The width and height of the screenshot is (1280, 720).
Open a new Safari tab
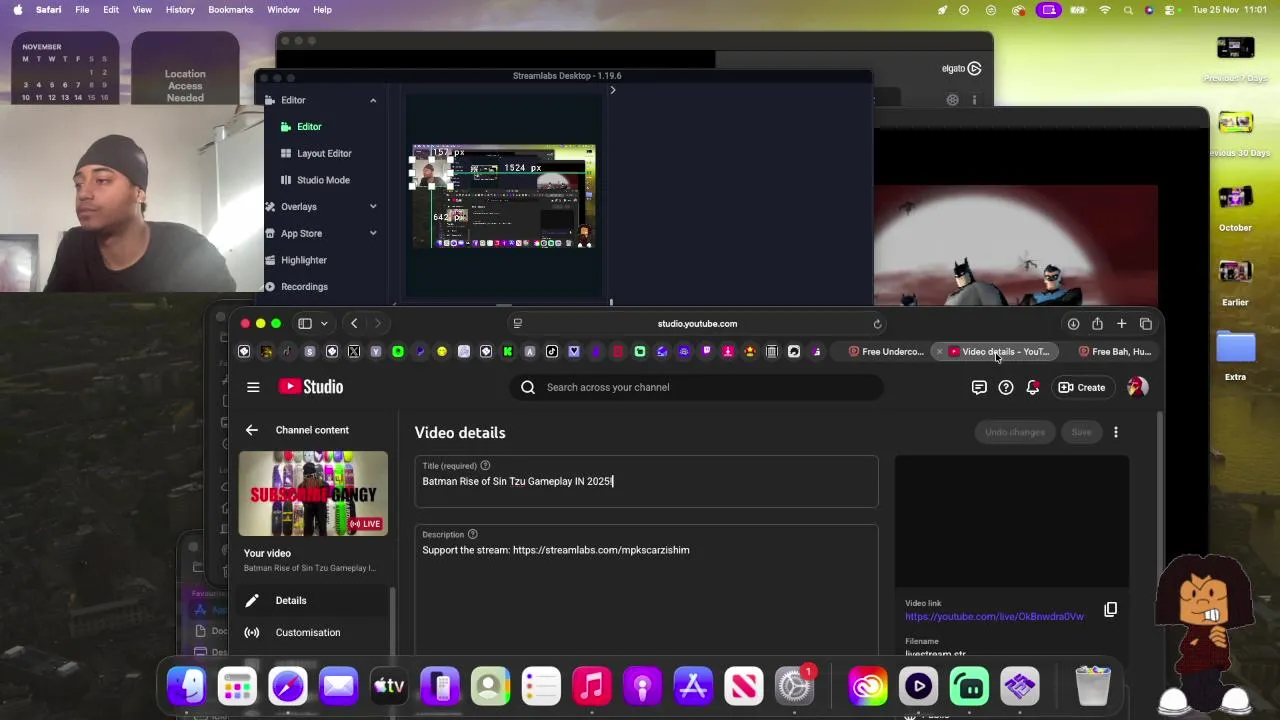1121,324
